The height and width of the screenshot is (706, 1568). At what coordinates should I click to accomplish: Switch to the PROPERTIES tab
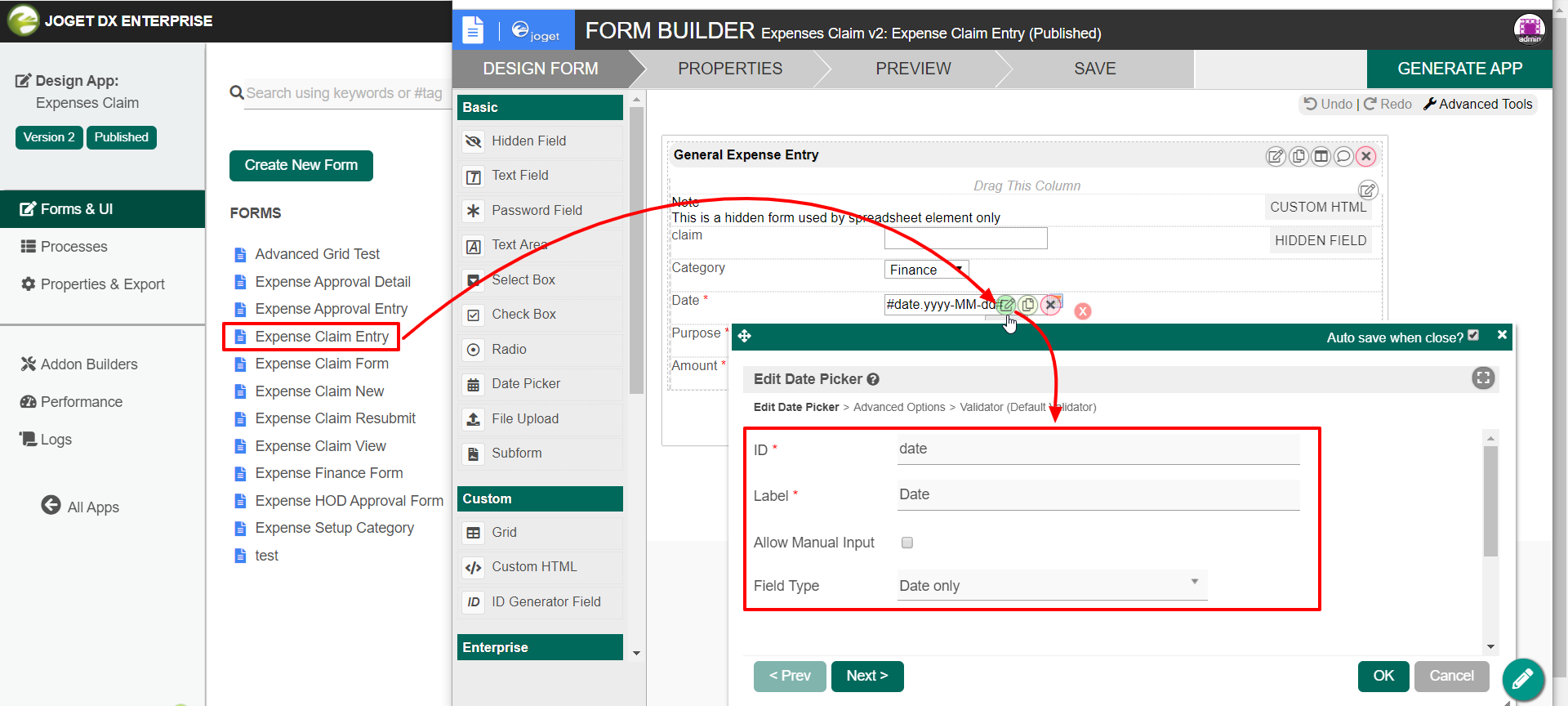pyautogui.click(x=729, y=69)
